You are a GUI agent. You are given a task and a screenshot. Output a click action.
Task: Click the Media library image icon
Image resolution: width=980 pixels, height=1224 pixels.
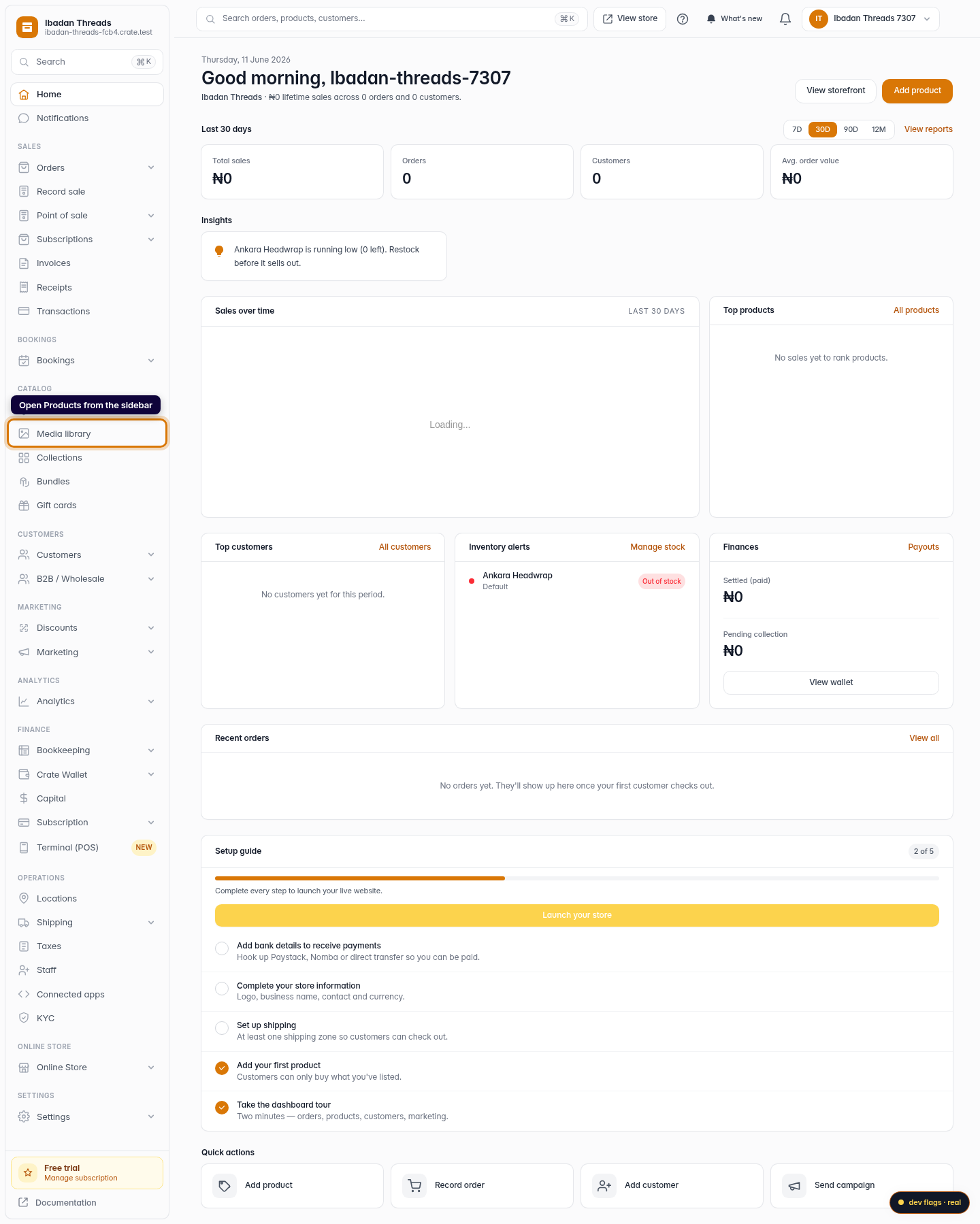24,433
